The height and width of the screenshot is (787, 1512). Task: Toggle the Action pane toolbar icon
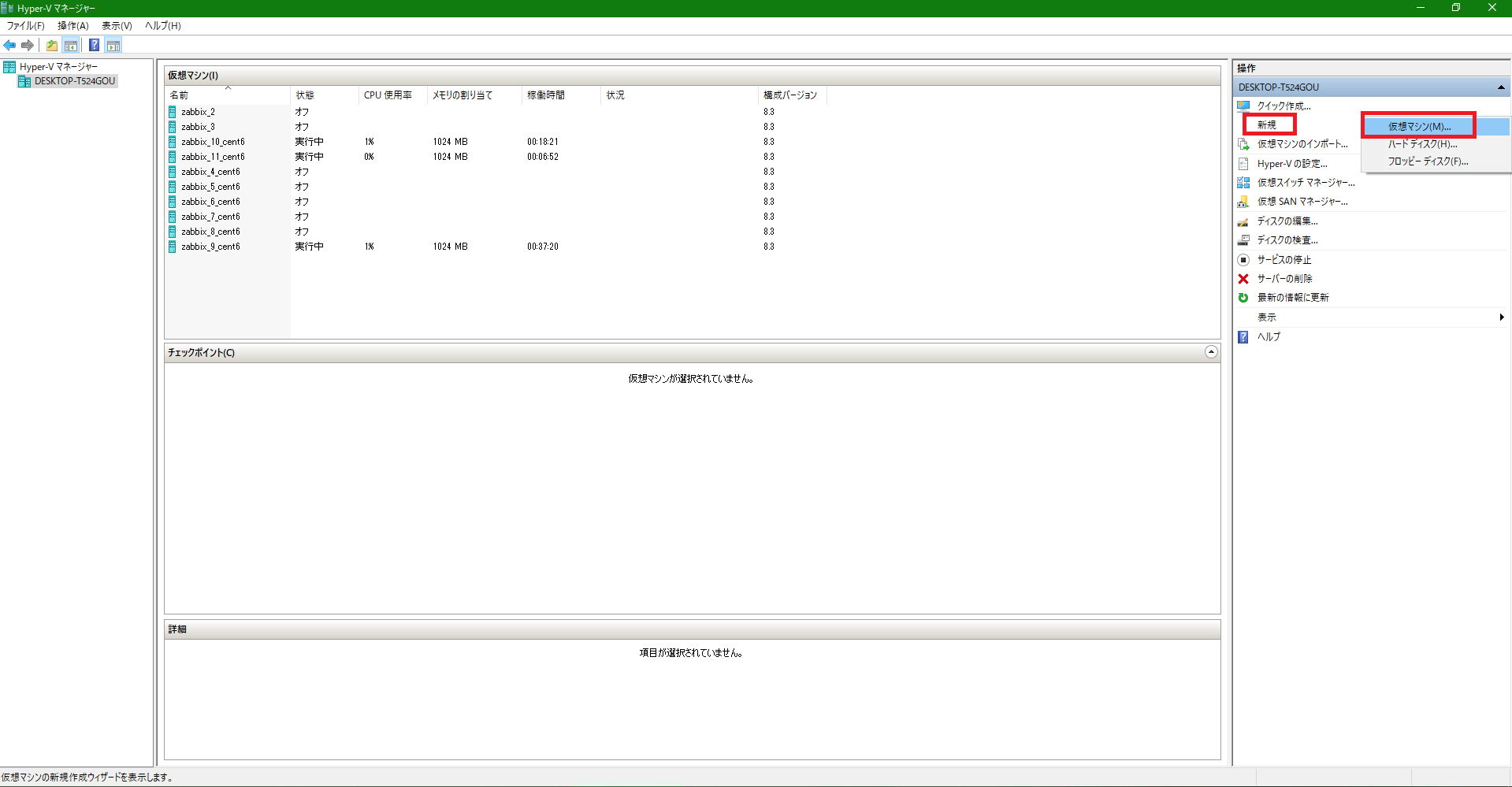[113, 45]
